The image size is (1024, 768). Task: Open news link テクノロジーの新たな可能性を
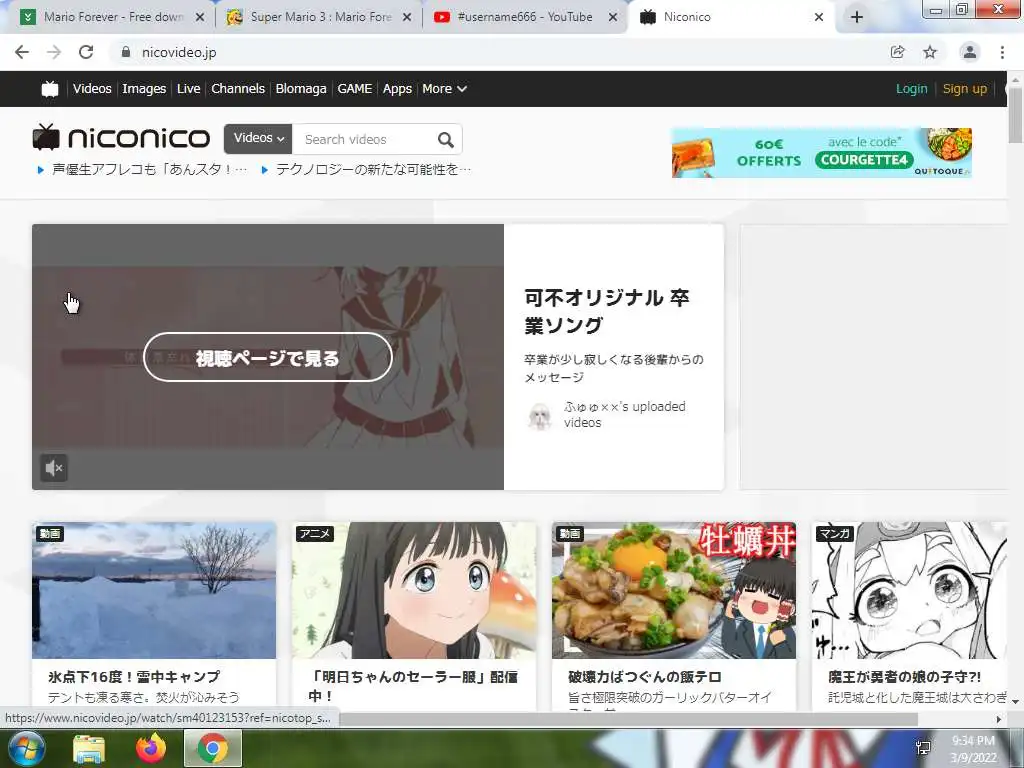pos(373,169)
